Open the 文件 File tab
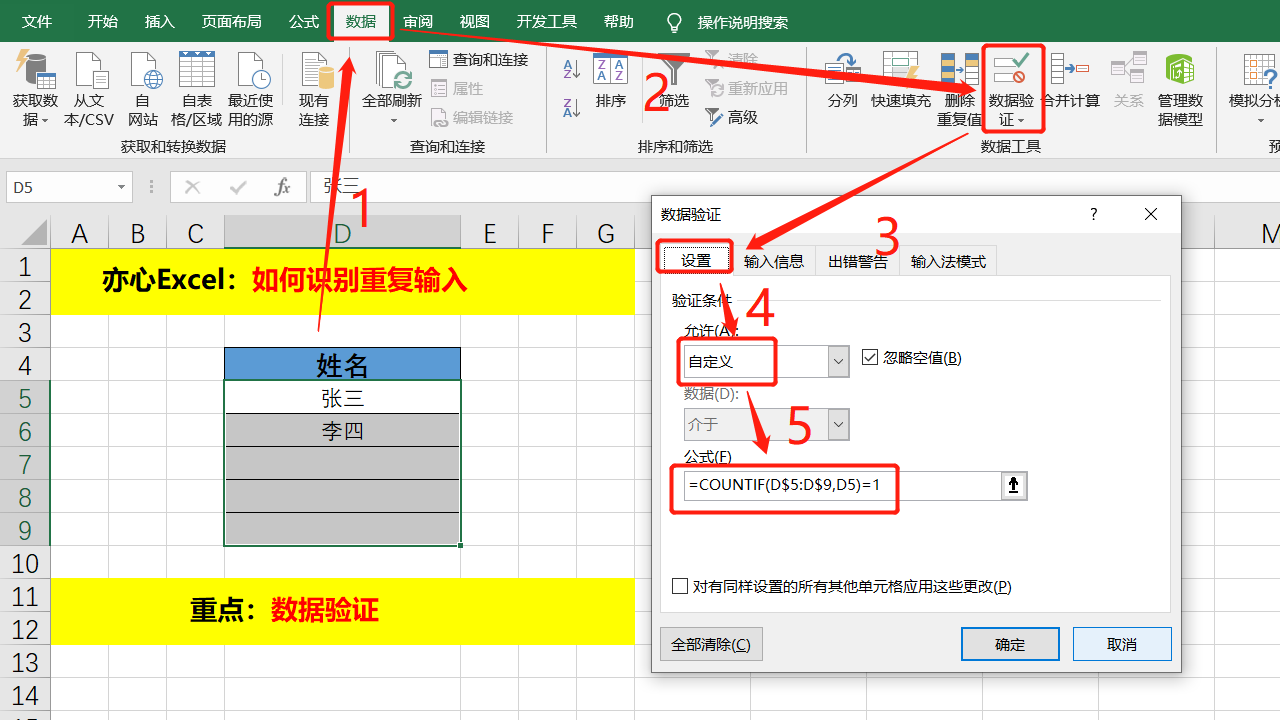The height and width of the screenshot is (720, 1280). click(37, 22)
